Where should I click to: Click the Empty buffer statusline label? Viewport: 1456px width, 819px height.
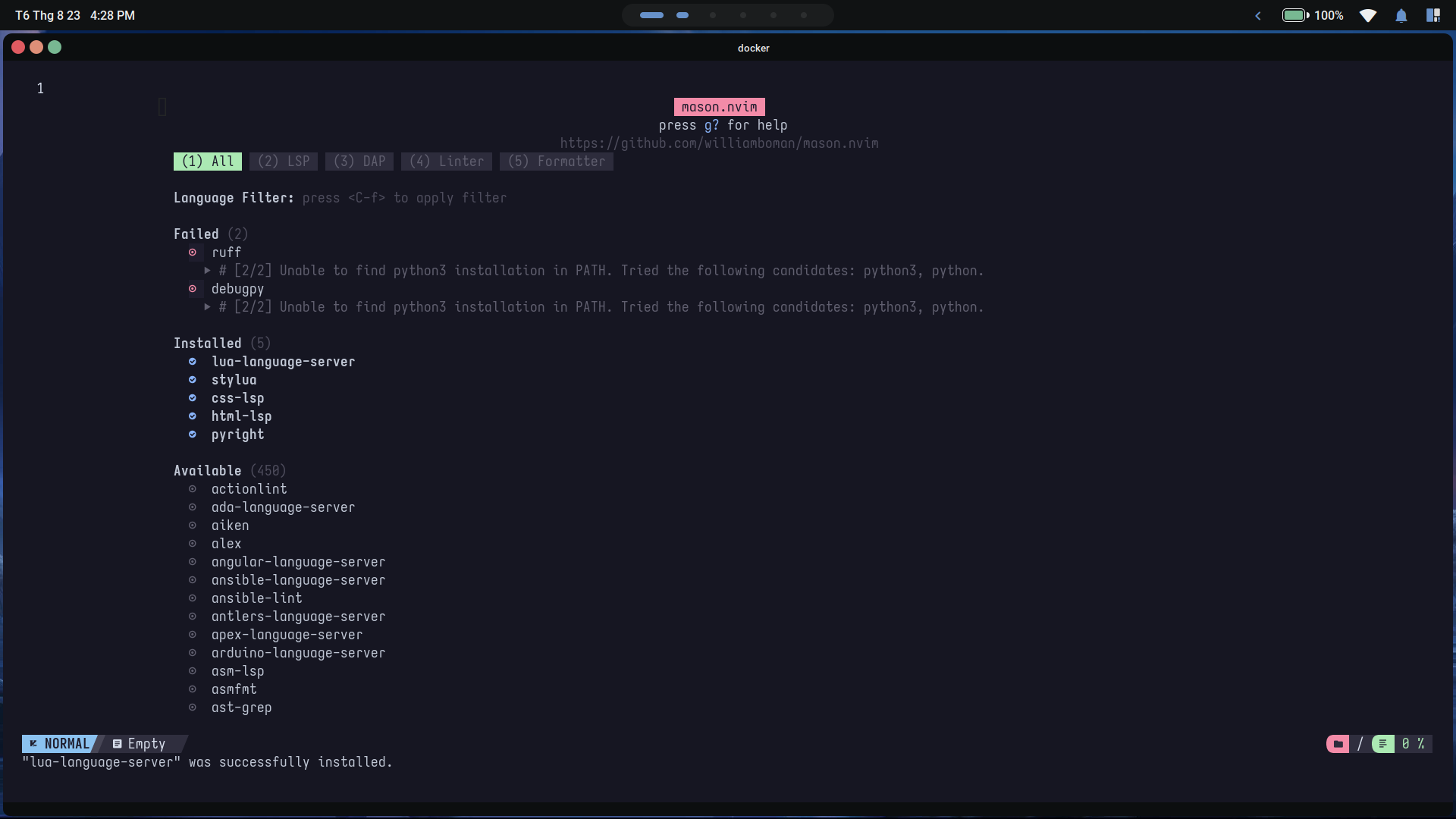pyautogui.click(x=139, y=744)
